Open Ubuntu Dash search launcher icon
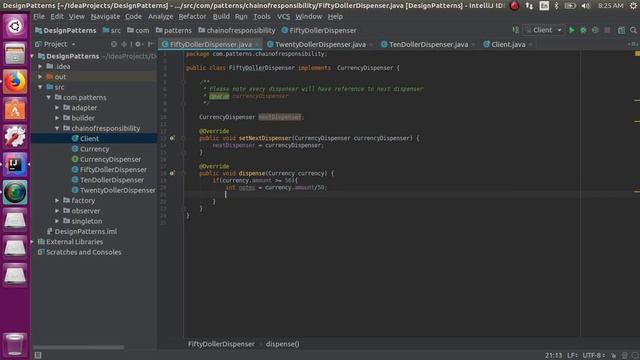 [15, 27]
